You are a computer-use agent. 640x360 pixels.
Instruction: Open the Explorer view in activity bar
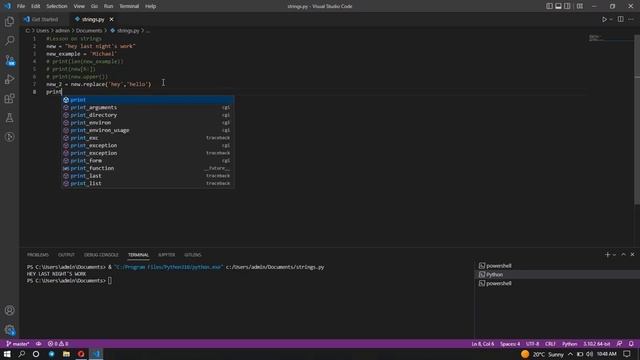[9, 22]
